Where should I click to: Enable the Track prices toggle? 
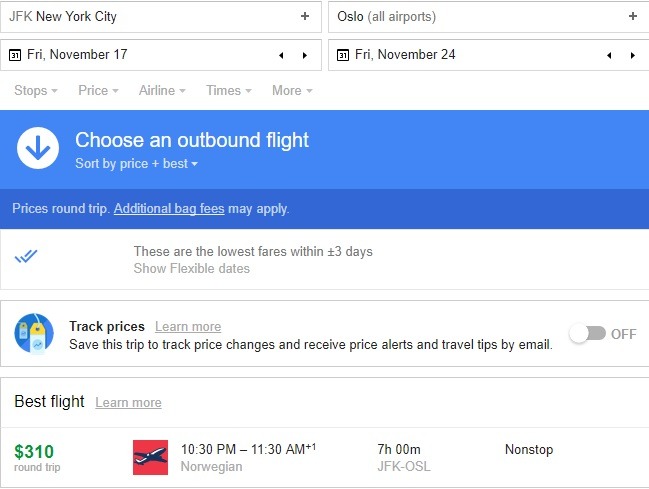tap(587, 333)
